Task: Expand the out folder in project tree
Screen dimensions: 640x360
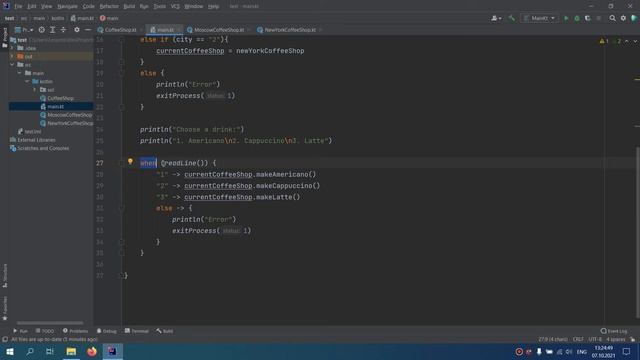Action: (x=12, y=56)
